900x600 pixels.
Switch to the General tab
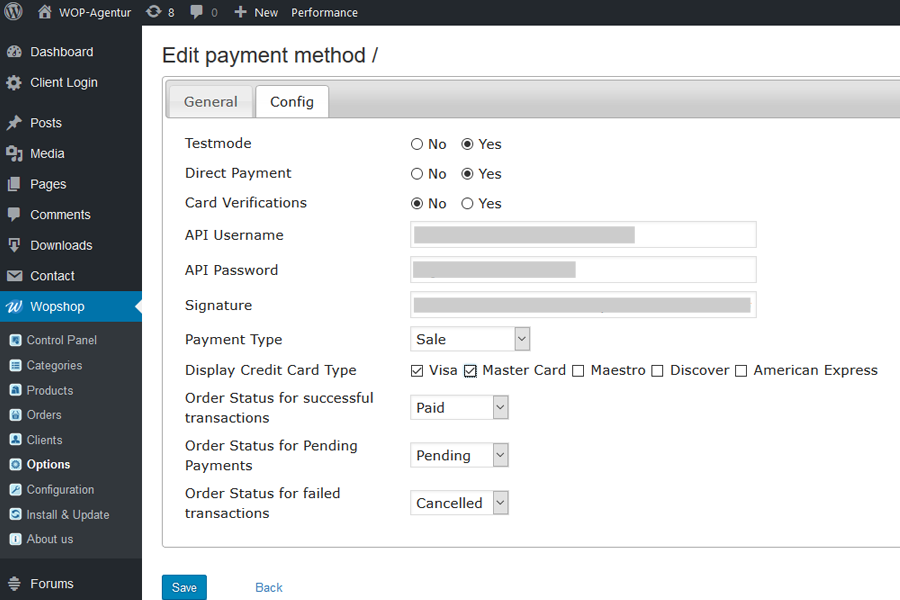tap(210, 102)
